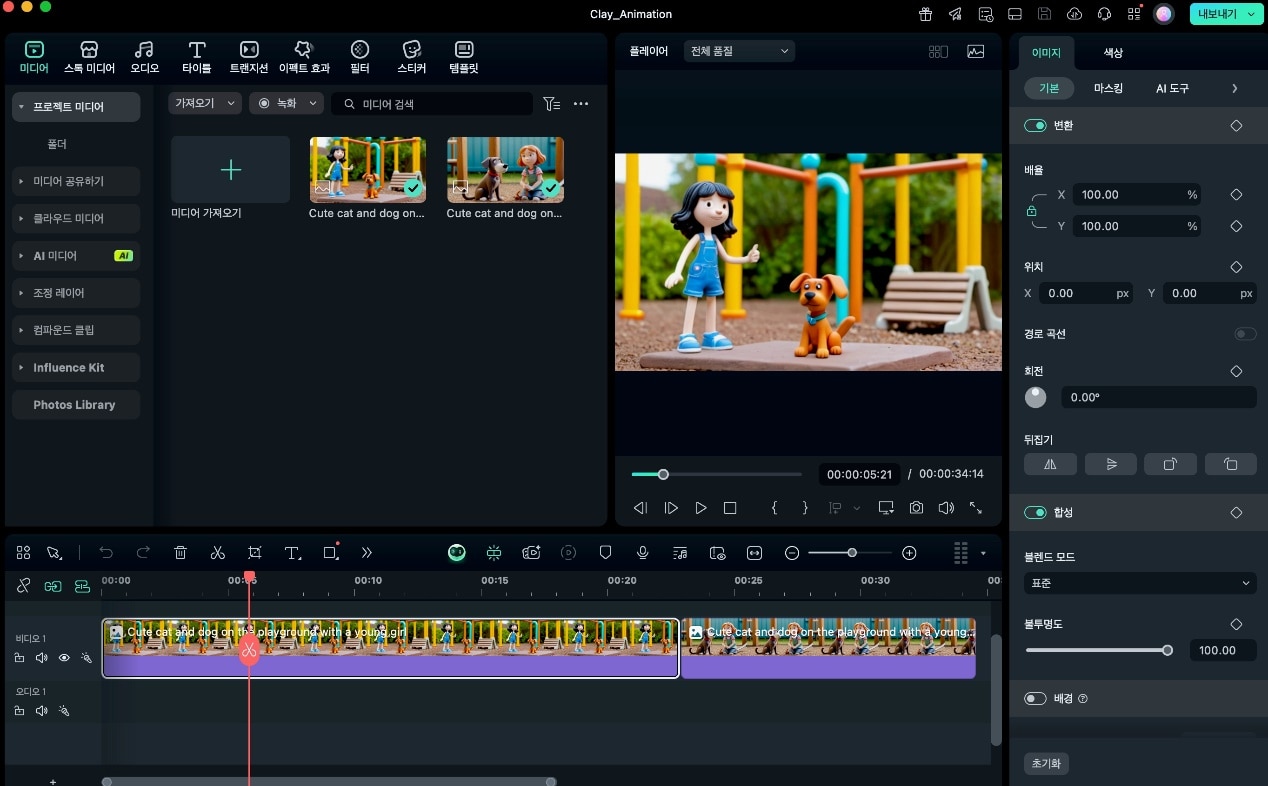
Task: Toggle the 변환 switch off
Action: pos(1035,126)
